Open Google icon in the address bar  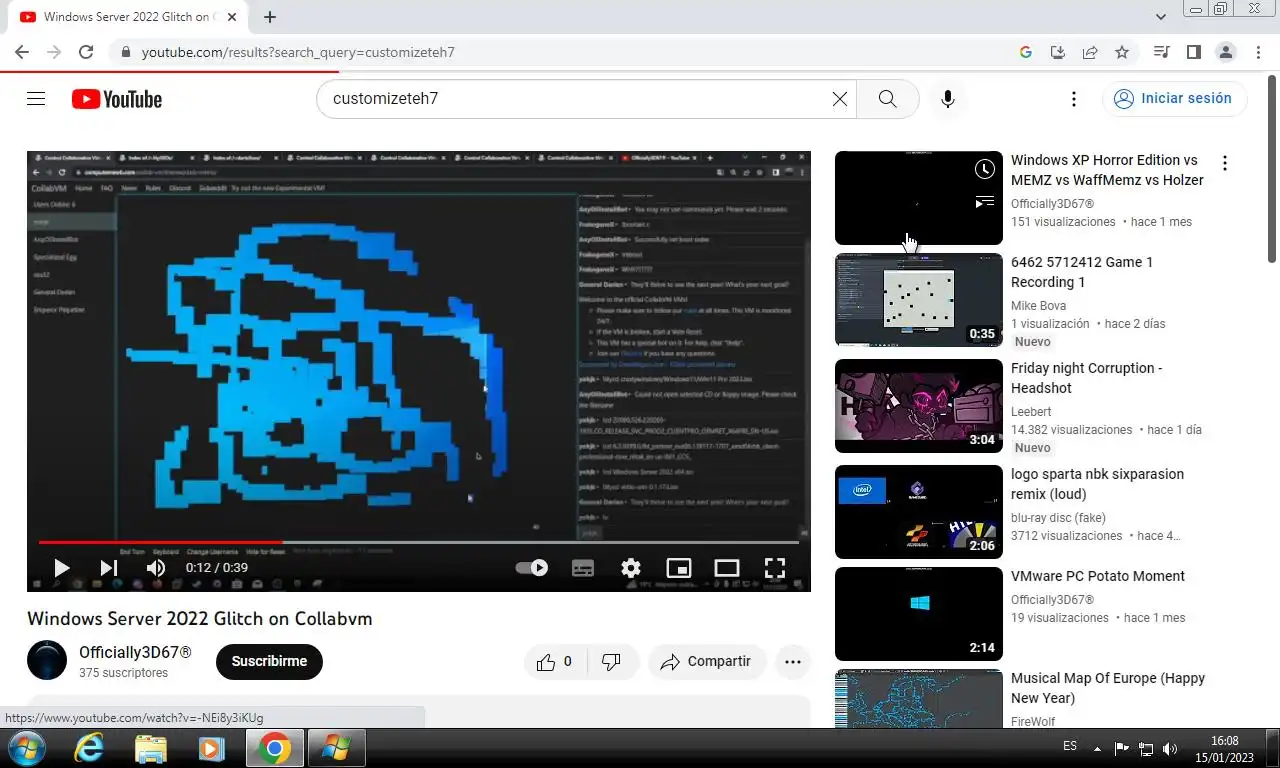click(1025, 52)
